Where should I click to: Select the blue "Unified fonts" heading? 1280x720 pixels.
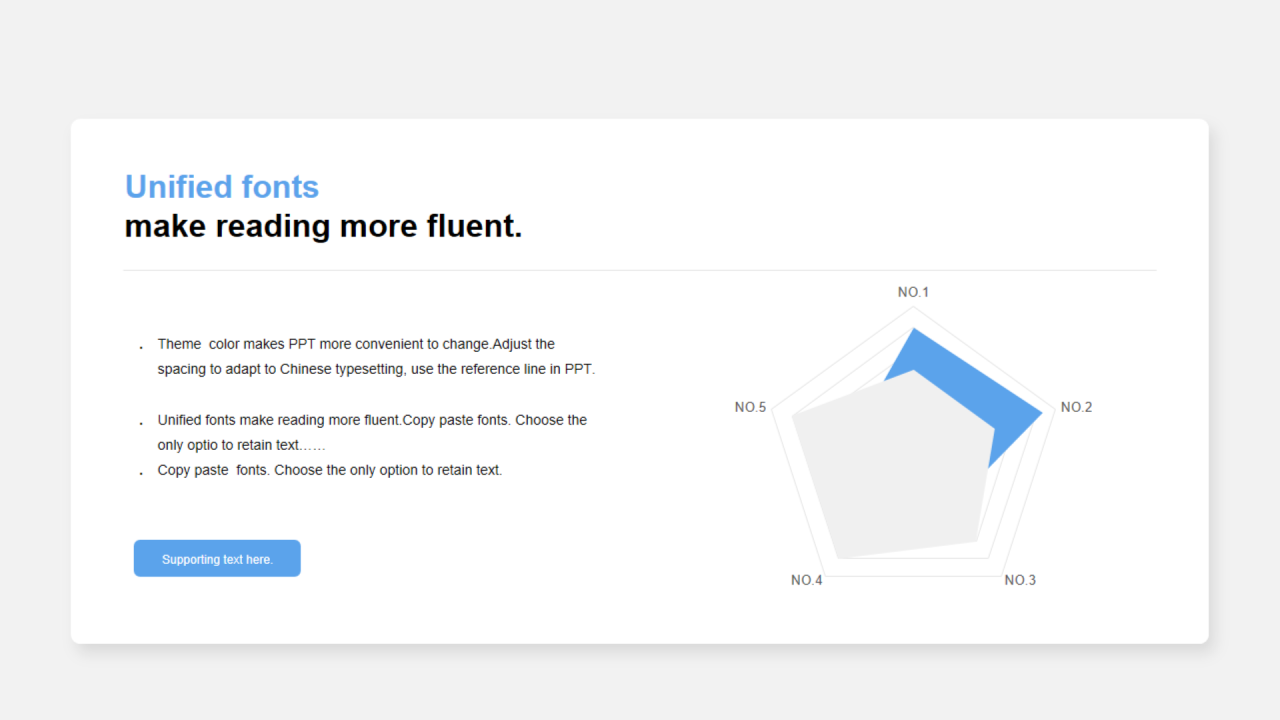tap(222, 187)
